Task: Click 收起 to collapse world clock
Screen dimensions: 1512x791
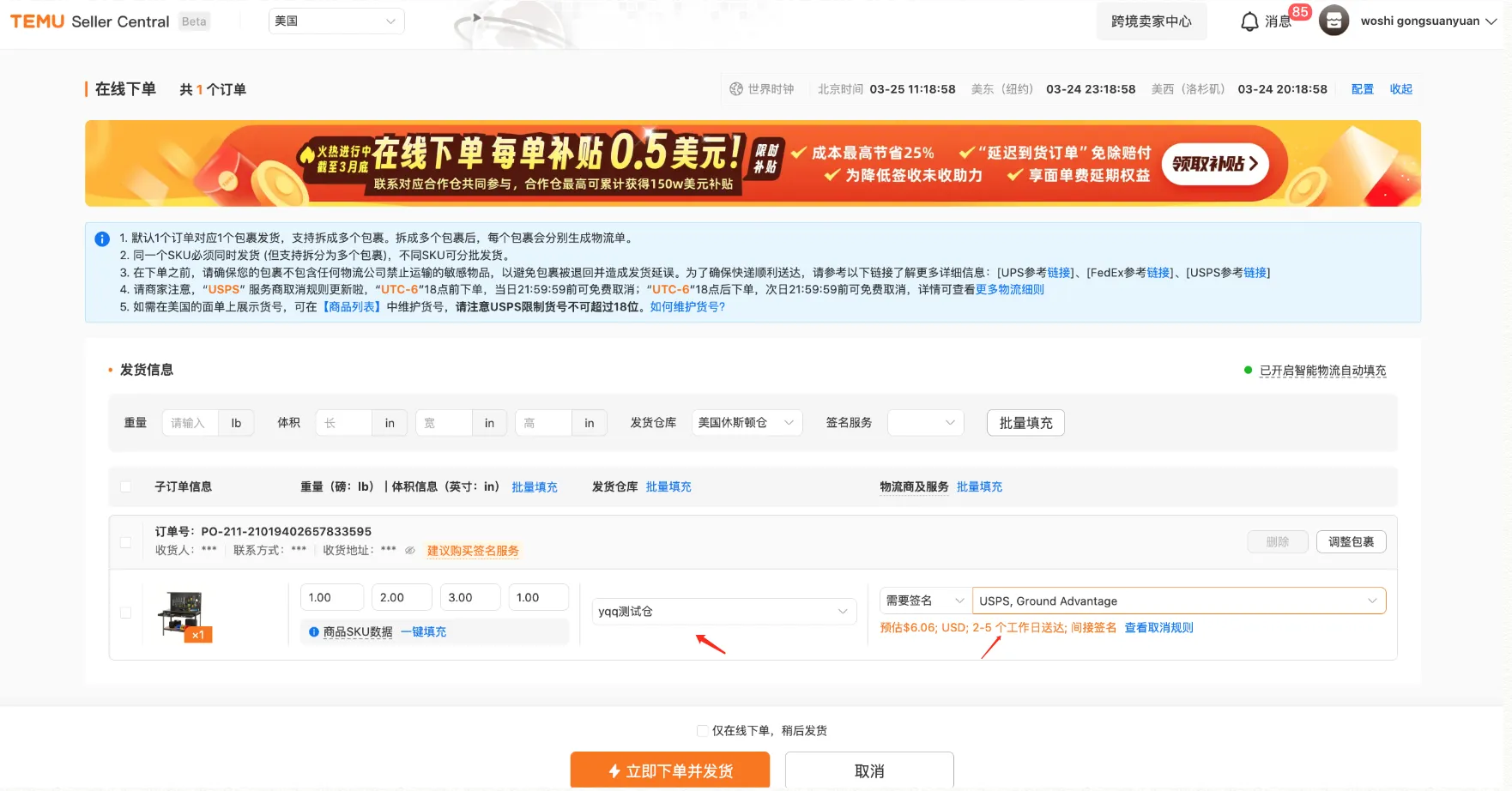Action: [x=1400, y=89]
